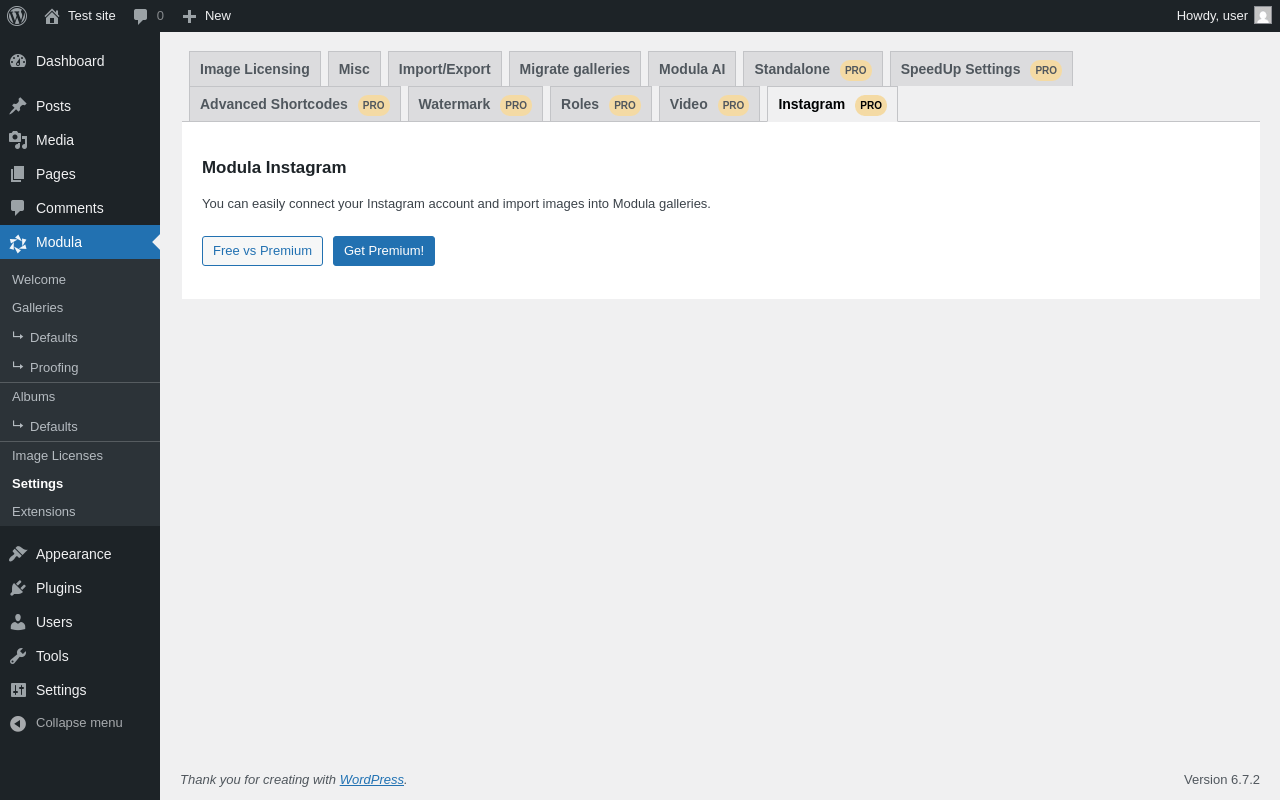Open the WordPress link in footer
This screenshot has height=800, width=1280.
pyautogui.click(x=372, y=779)
